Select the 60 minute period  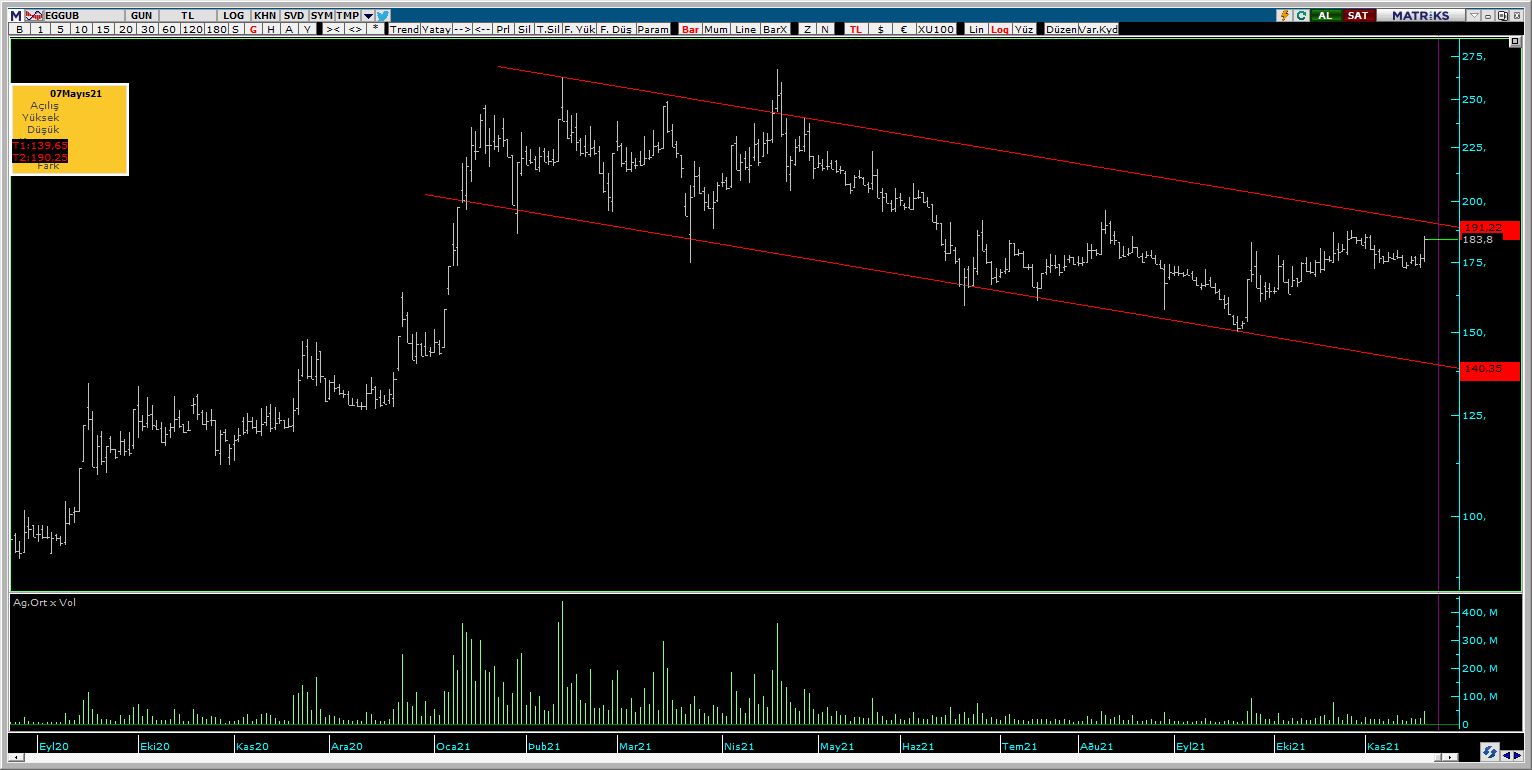click(x=169, y=30)
